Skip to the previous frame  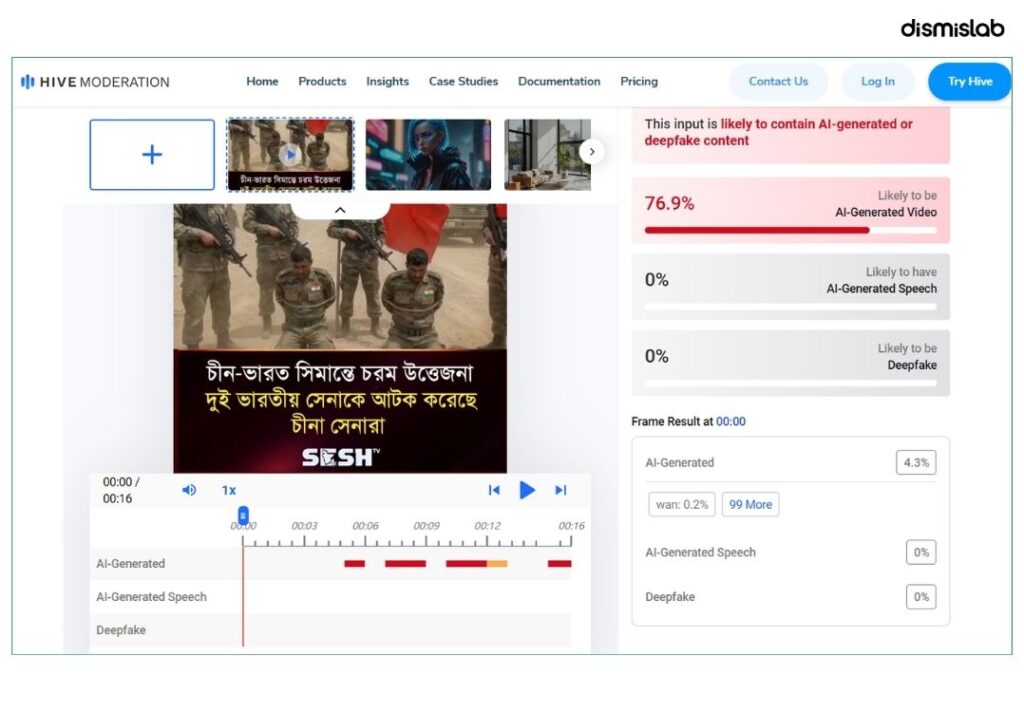tap(494, 490)
